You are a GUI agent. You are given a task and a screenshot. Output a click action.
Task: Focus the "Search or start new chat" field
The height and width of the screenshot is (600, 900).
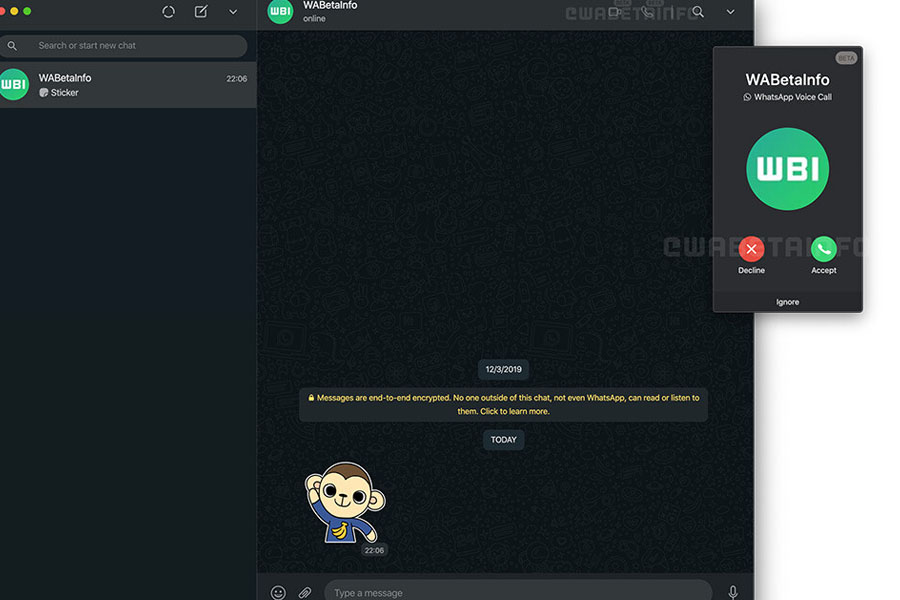tap(123, 46)
